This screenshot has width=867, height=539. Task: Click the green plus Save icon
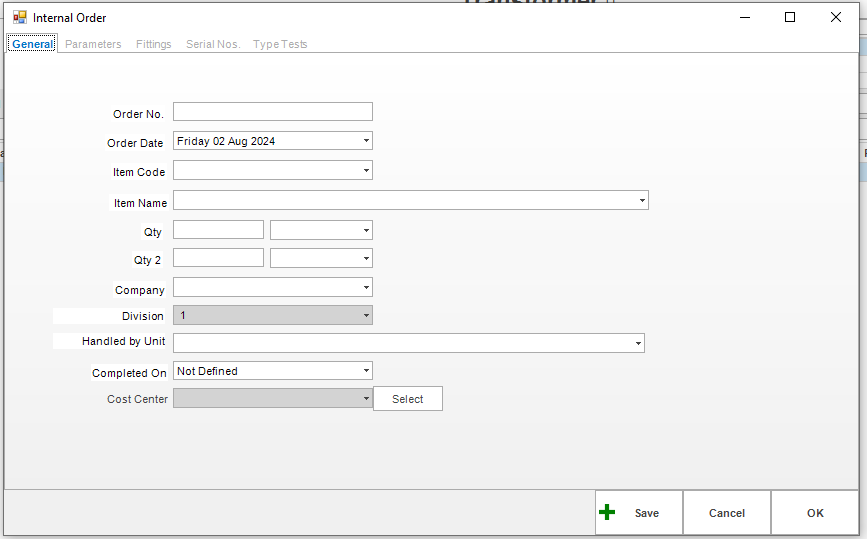(x=607, y=513)
